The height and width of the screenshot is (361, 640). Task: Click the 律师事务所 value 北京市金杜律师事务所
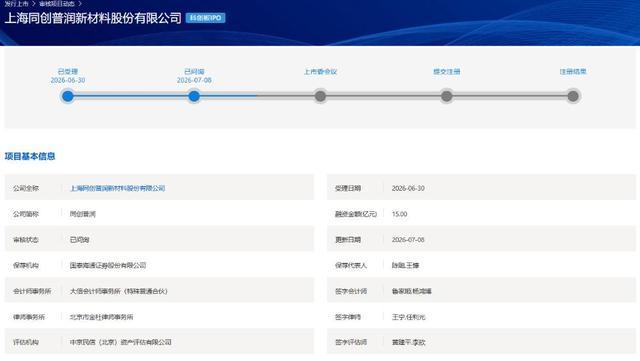tap(101, 317)
